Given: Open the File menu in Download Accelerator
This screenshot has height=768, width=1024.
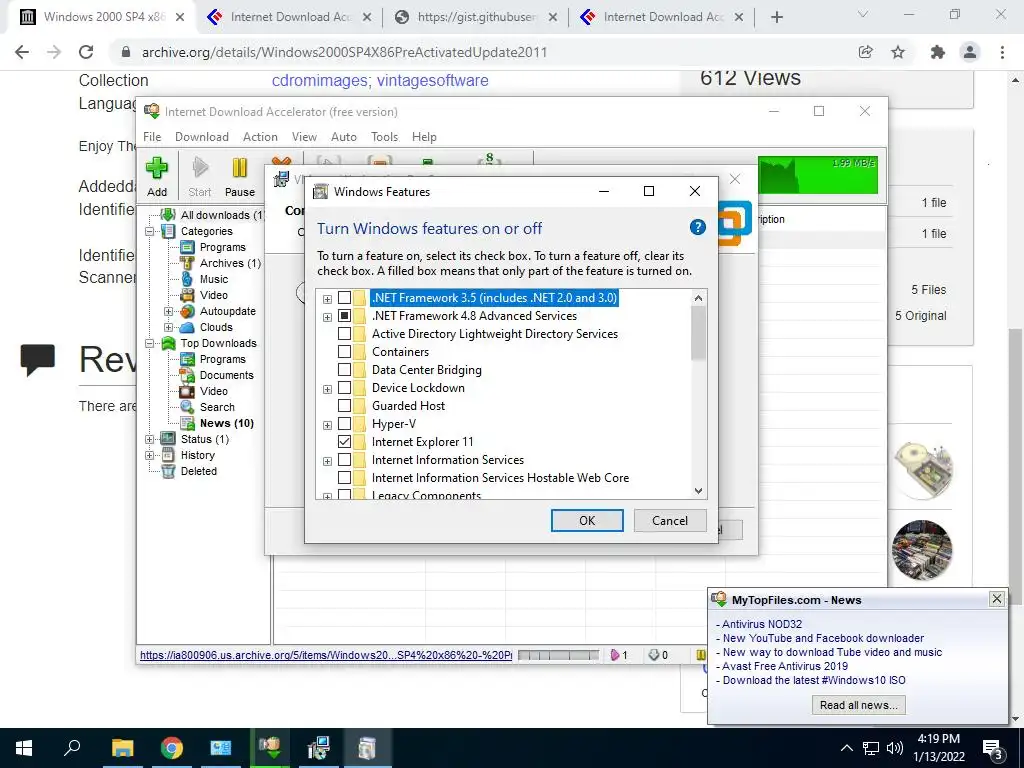Looking at the screenshot, I should pyautogui.click(x=152, y=136).
